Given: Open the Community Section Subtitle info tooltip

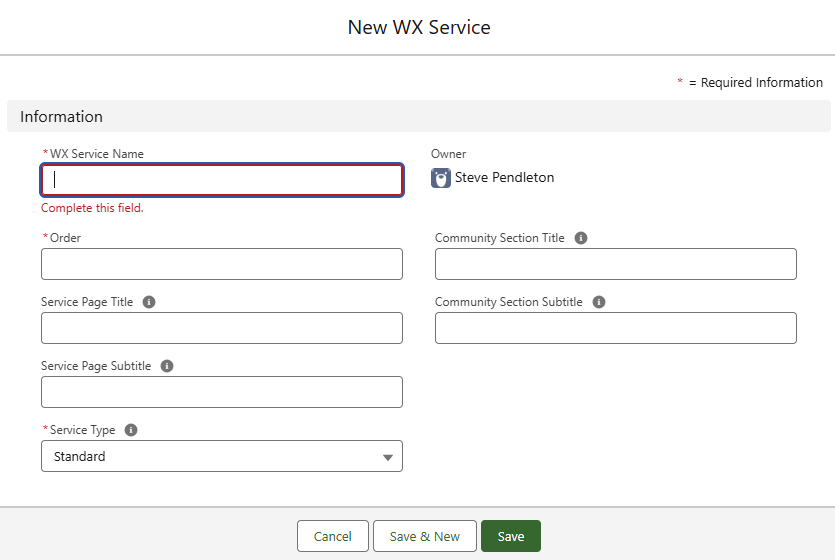Looking at the screenshot, I should [599, 302].
